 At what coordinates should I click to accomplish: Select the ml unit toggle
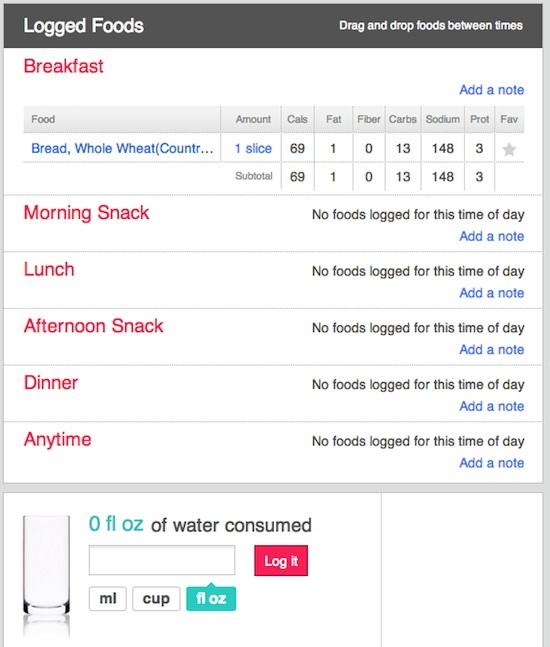(108, 599)
